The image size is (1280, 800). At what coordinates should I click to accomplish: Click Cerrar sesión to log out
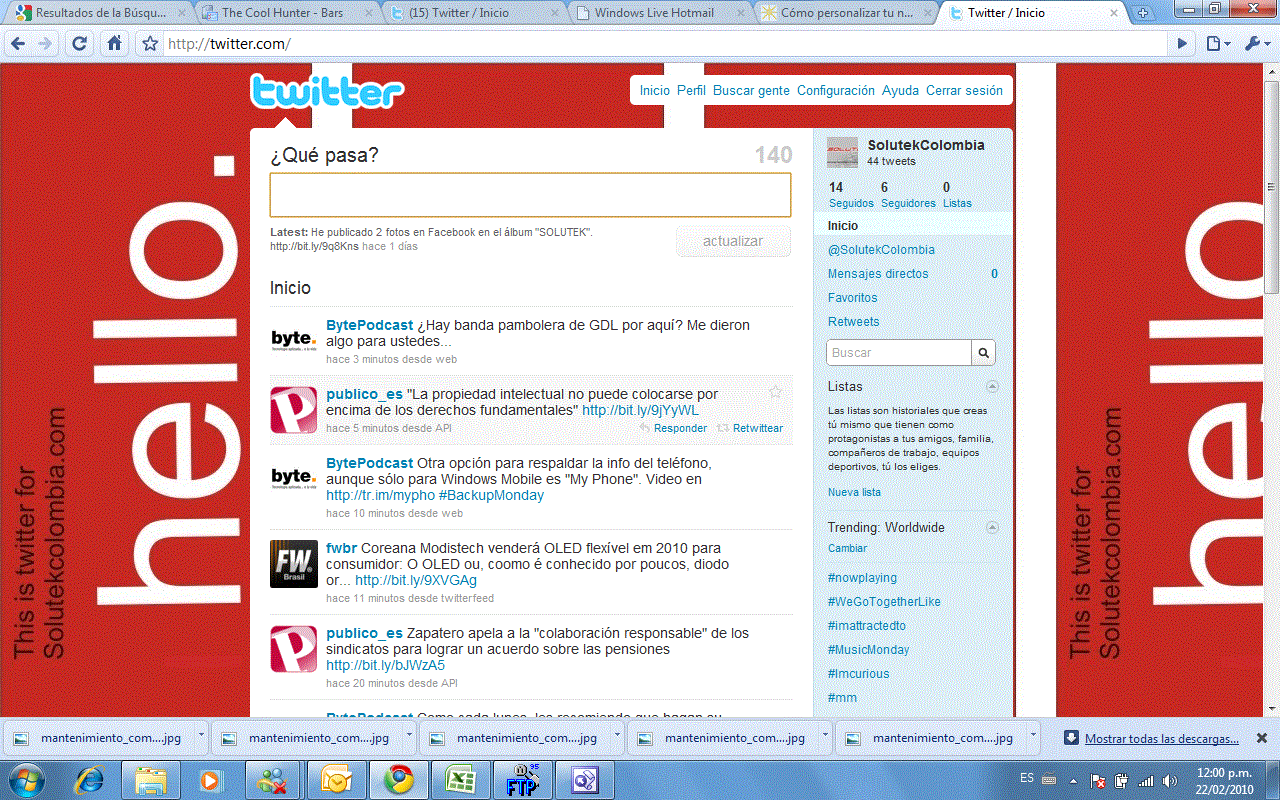(x=964, y=90)
